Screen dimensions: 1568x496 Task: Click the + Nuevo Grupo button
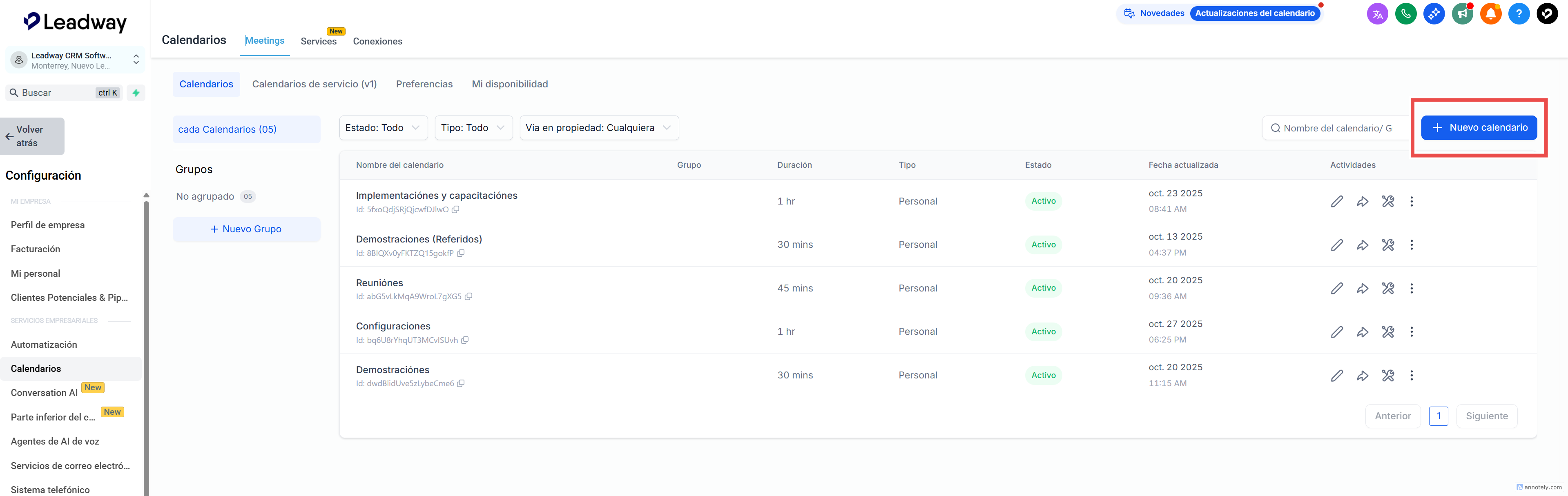pos(246,229)
